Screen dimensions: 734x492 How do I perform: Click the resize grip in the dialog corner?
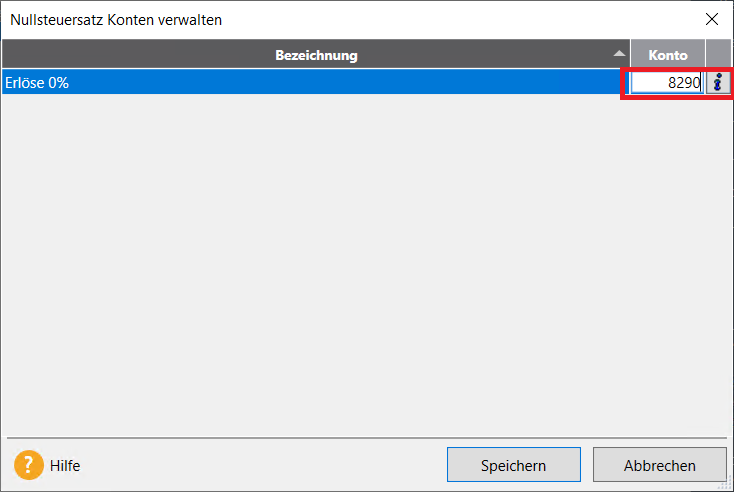[725, 483]
